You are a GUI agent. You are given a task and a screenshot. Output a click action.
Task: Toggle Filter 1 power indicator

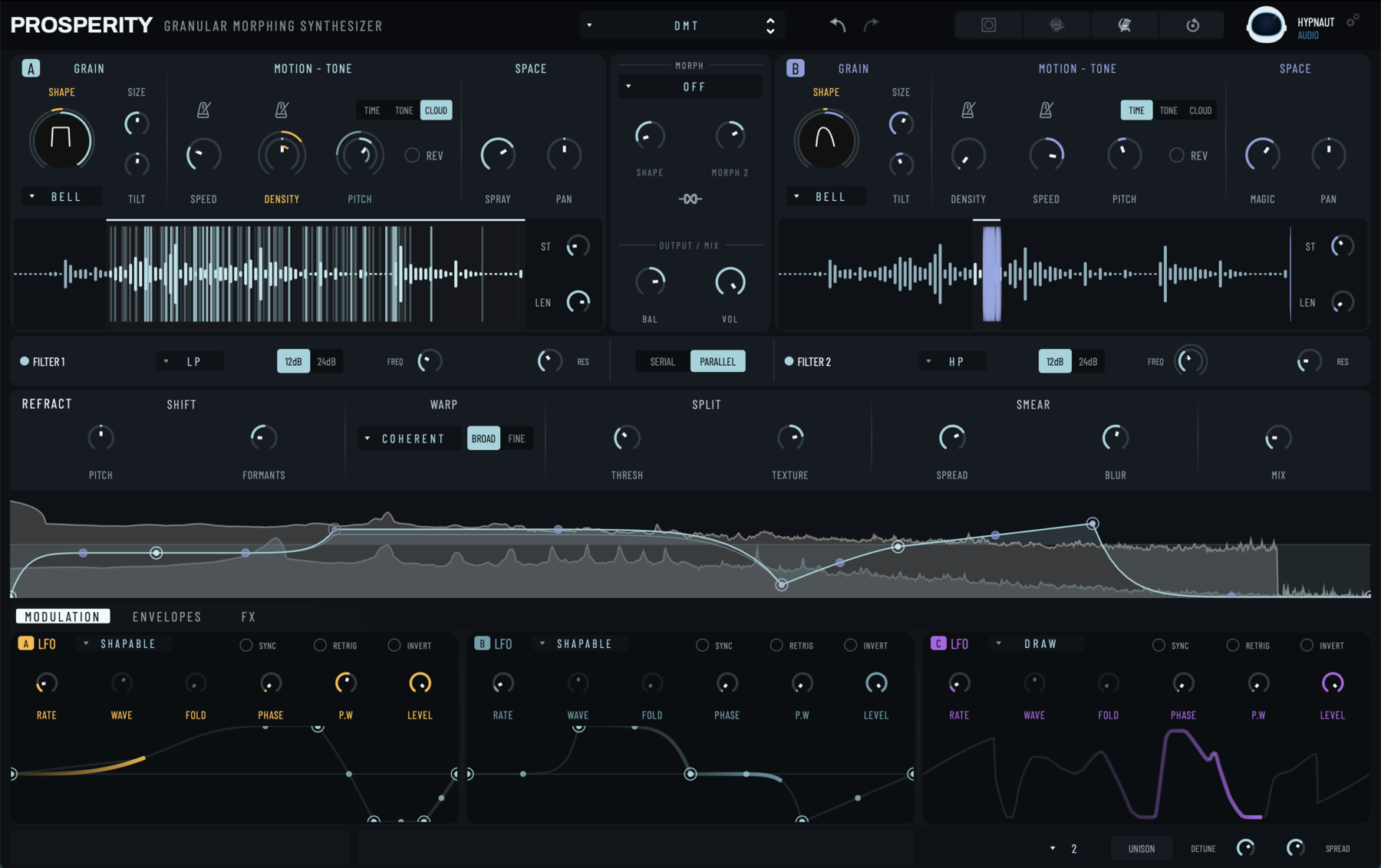point(25,361)
